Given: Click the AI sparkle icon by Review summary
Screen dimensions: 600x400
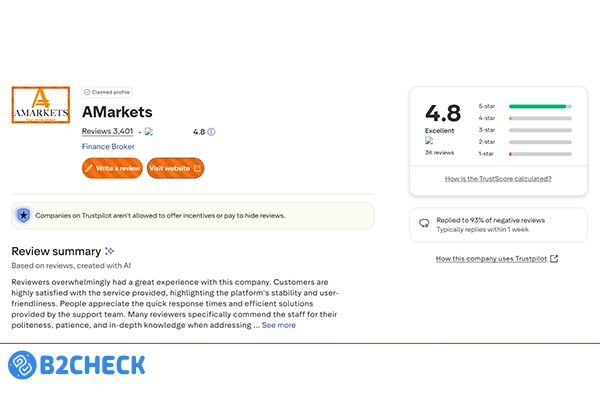Looking at the screenshot, I should pyautogui.click(x=109, y=251).
